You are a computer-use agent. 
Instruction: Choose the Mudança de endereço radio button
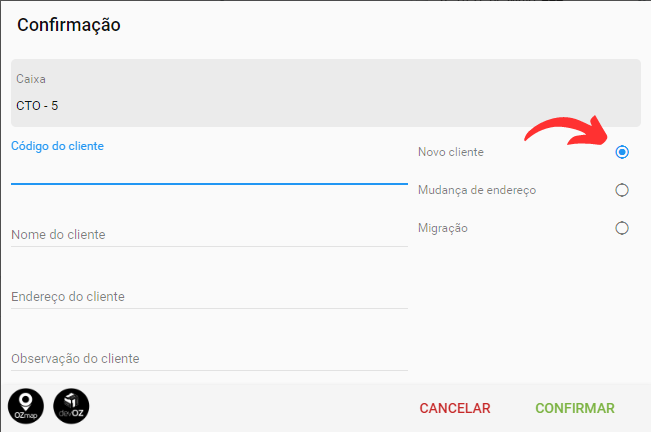coord(622,190)
